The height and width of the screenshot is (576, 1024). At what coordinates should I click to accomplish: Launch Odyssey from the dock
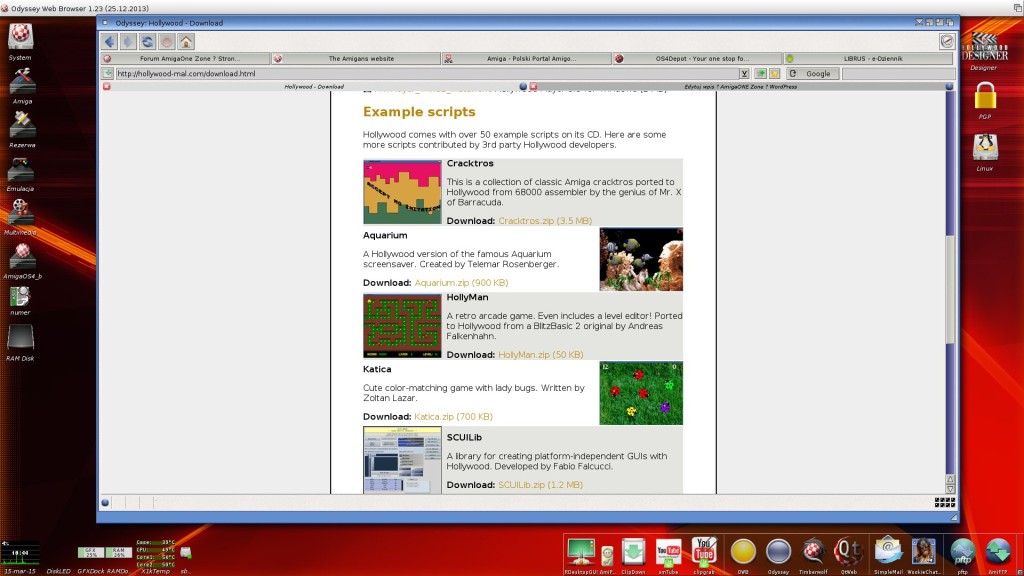778,555
